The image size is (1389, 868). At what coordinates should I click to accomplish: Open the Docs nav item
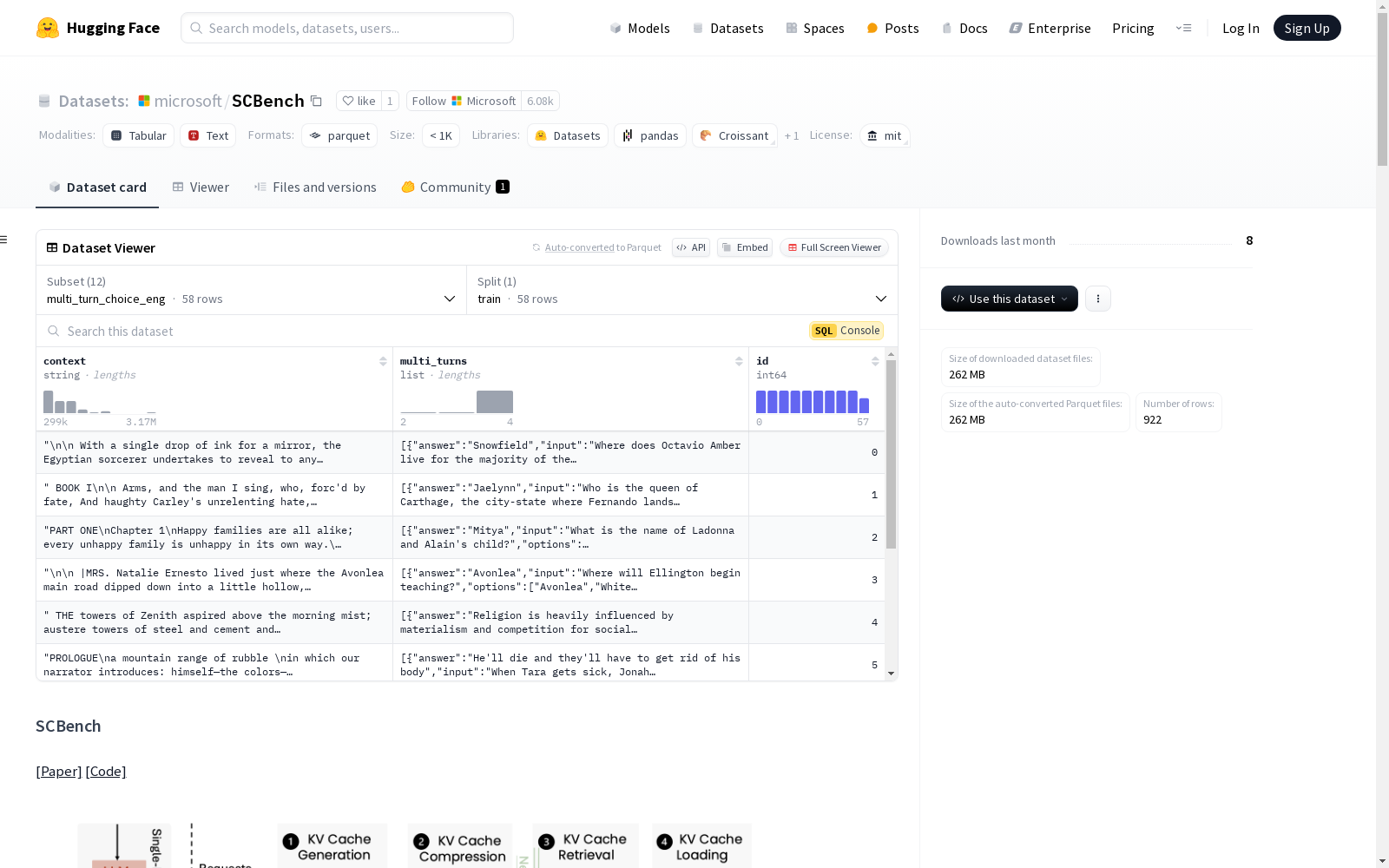964,28
